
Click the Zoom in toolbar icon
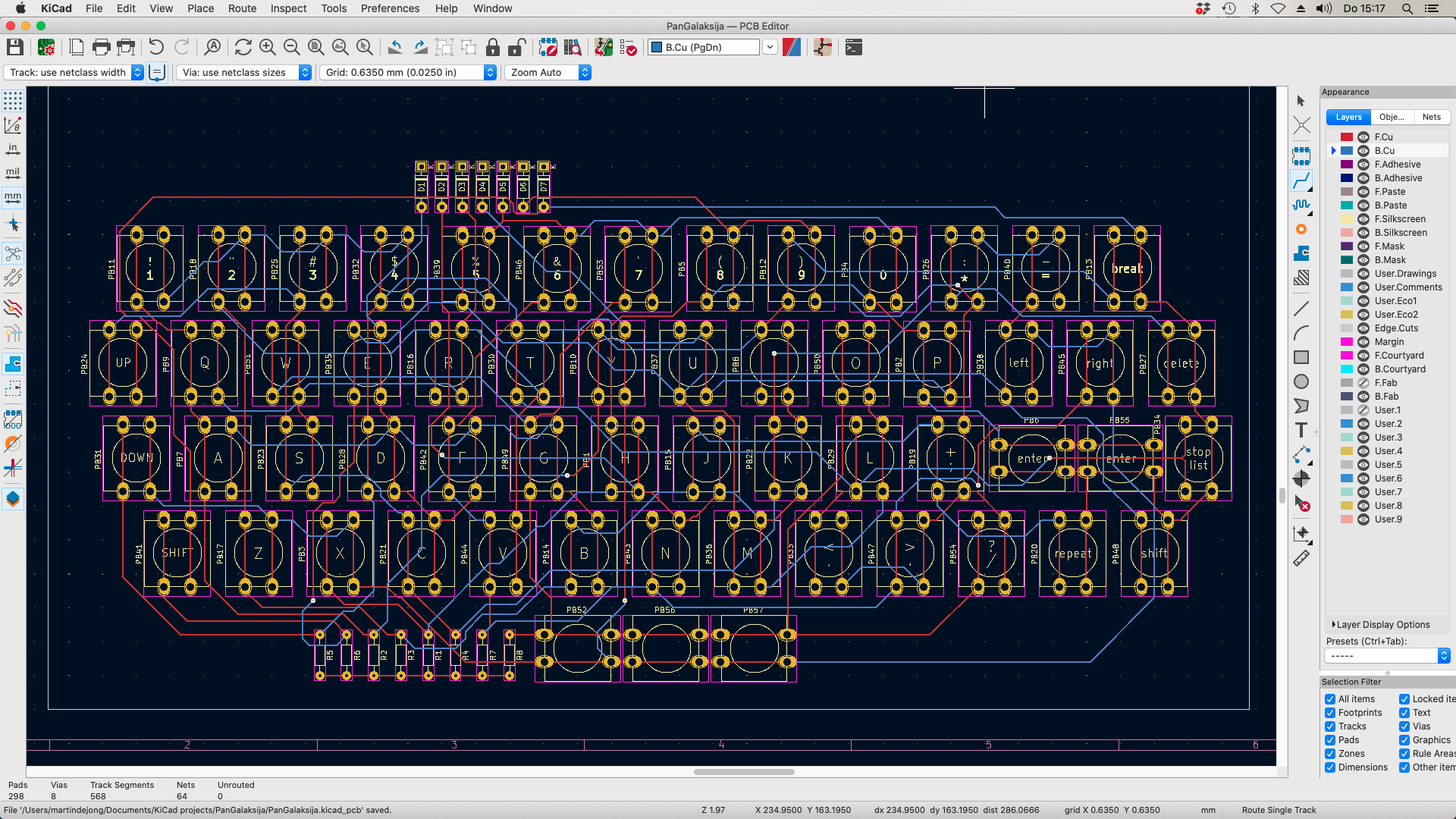point(267,47)
